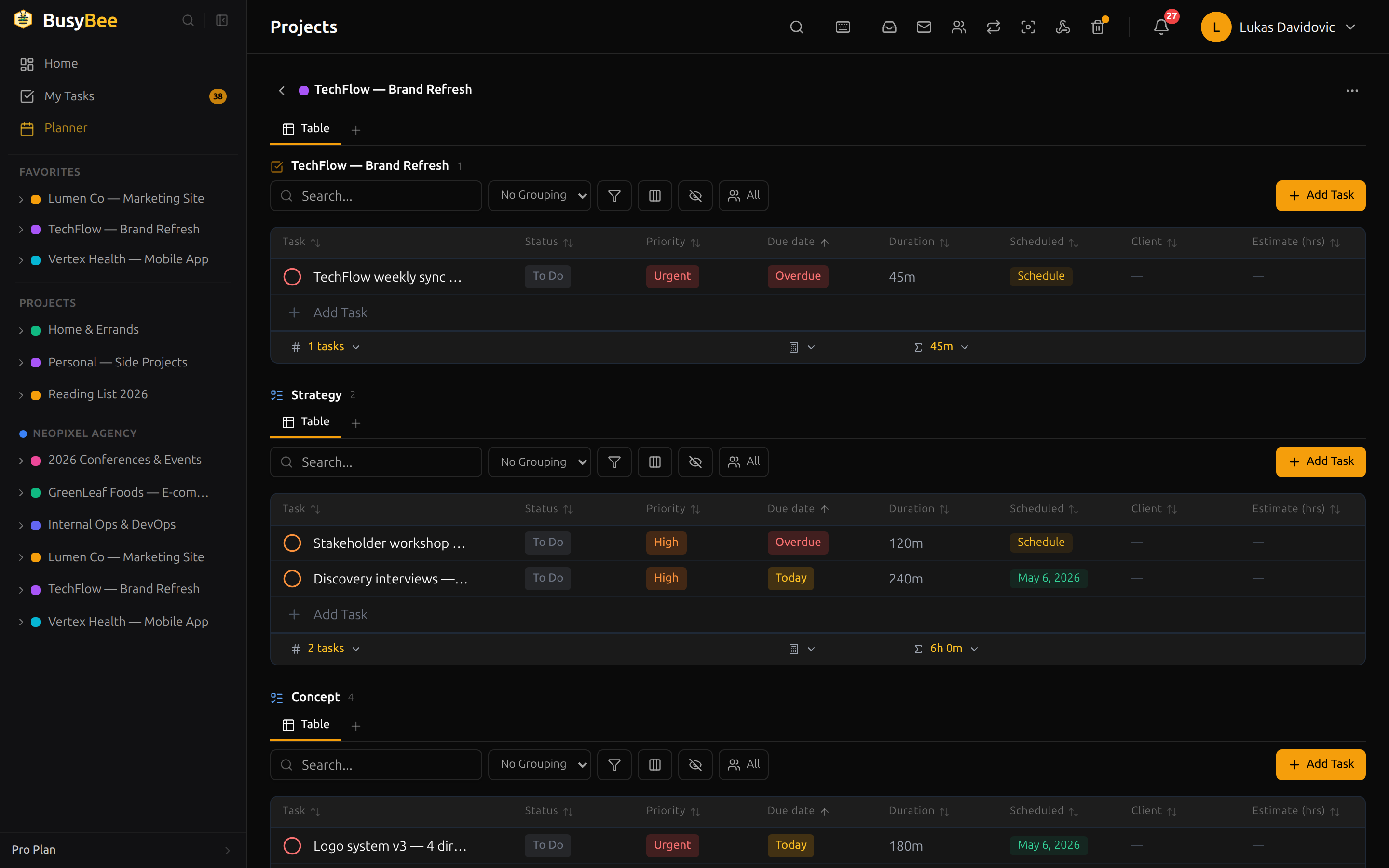Mark Discovery interviews task complete

[292, 579]
